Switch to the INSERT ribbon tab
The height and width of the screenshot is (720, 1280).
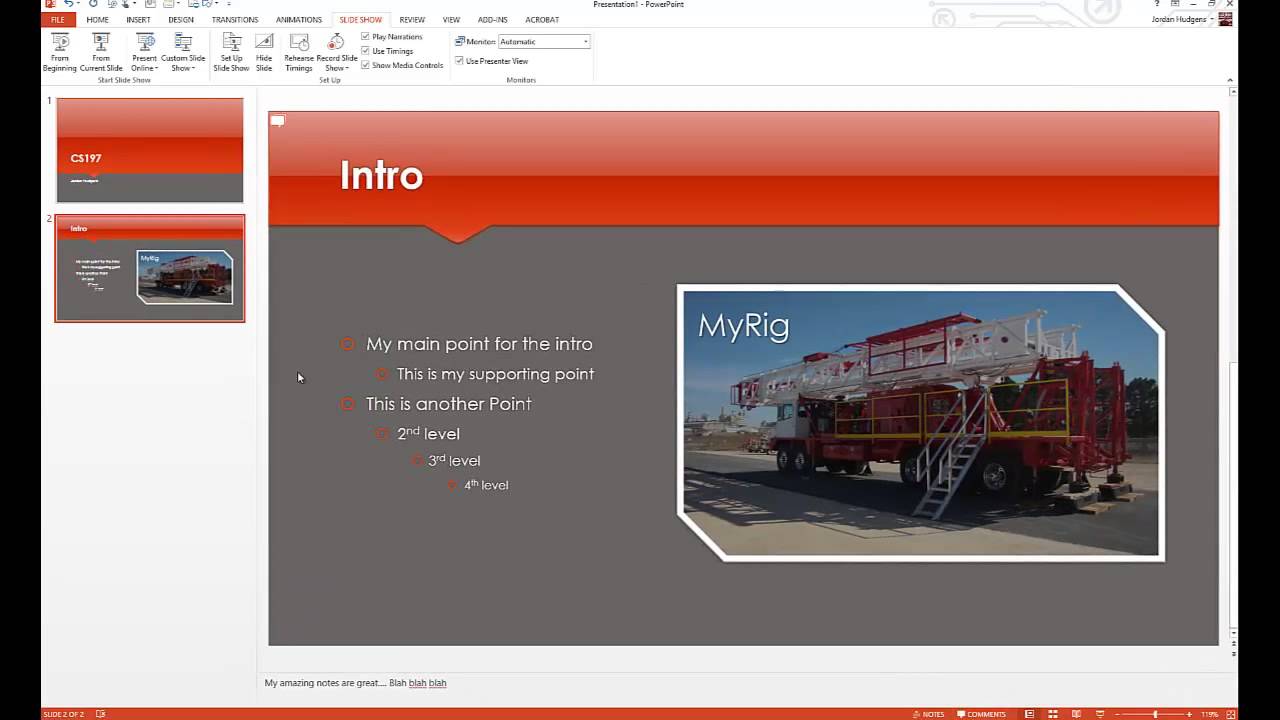coord(138,20)
